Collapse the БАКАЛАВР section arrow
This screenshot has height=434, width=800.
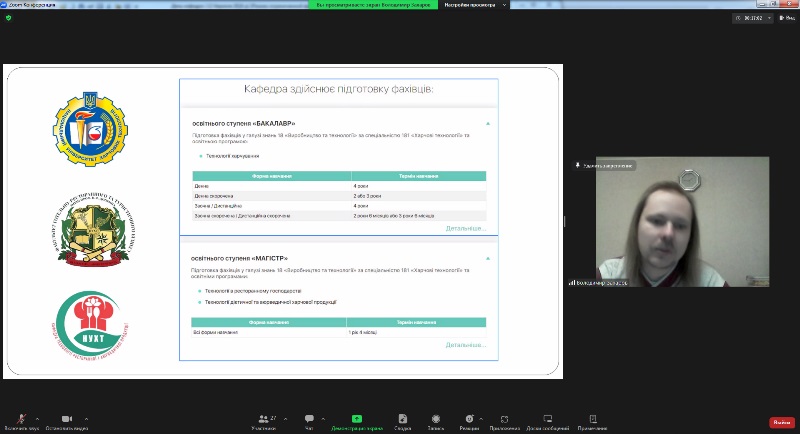tap(488, 124)
